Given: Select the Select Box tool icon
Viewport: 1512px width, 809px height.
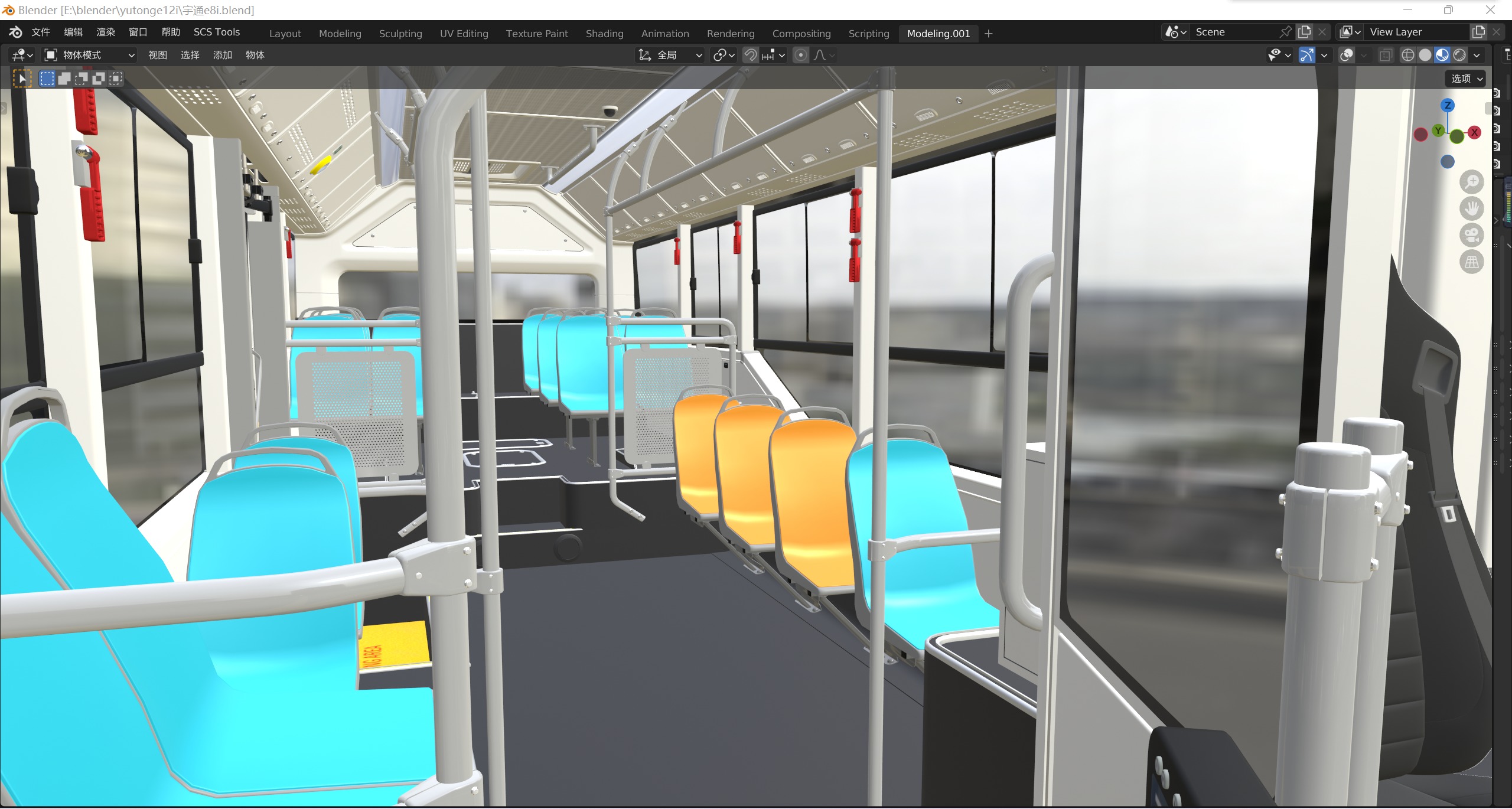Looking at the screenshot, I should click(22, 79).
